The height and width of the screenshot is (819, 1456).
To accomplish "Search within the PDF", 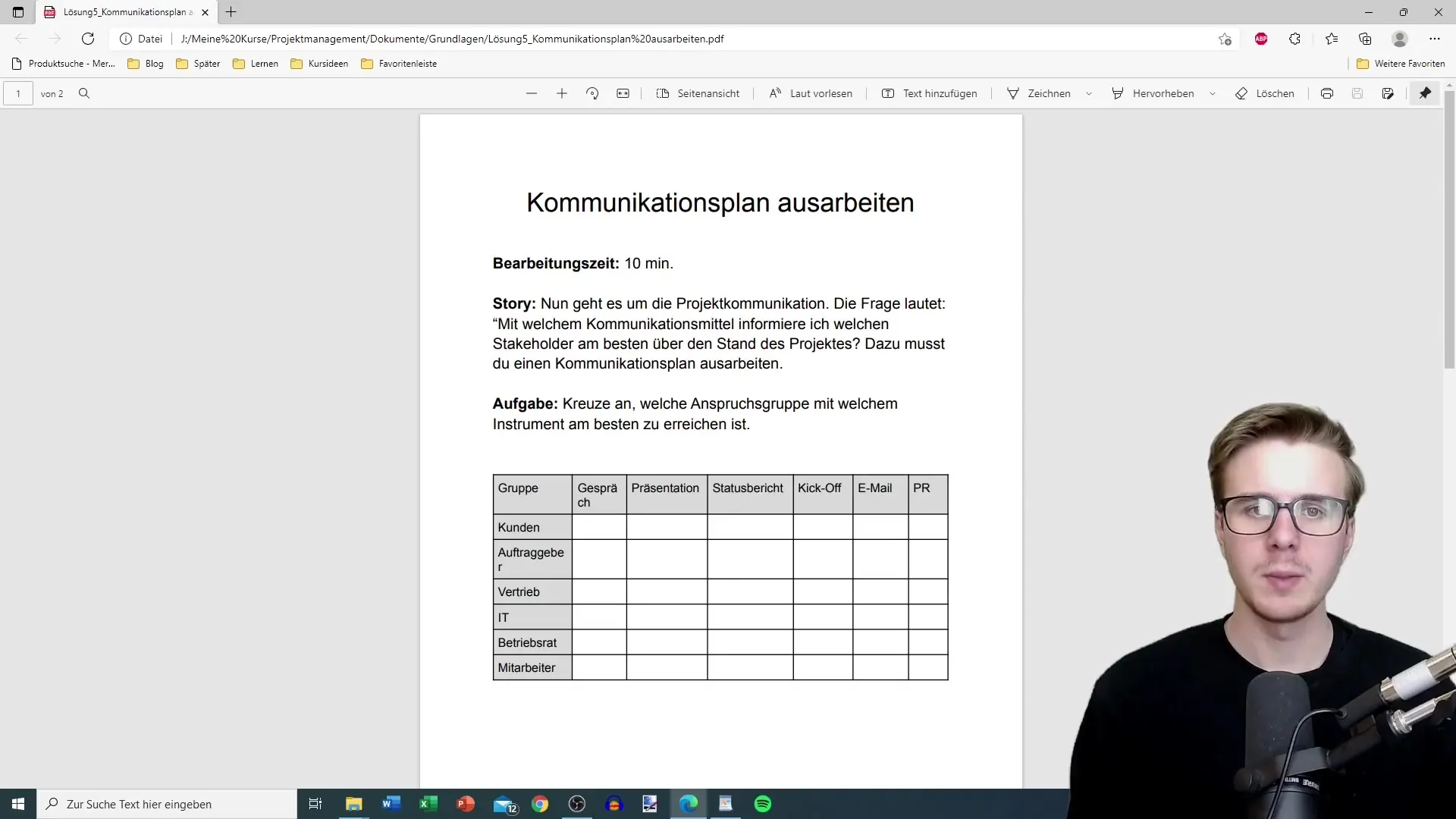I will point(84,93).
